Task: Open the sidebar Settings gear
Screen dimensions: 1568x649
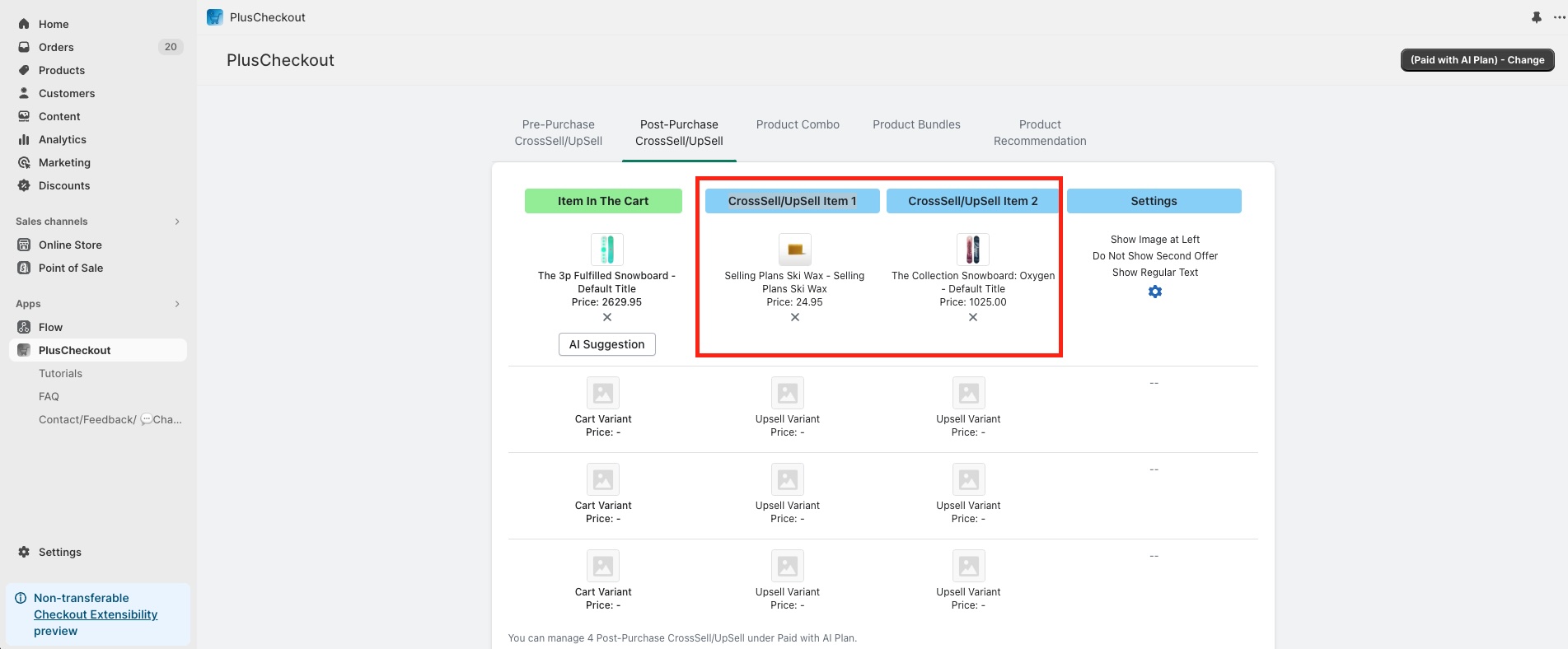Action: point(24,552)
